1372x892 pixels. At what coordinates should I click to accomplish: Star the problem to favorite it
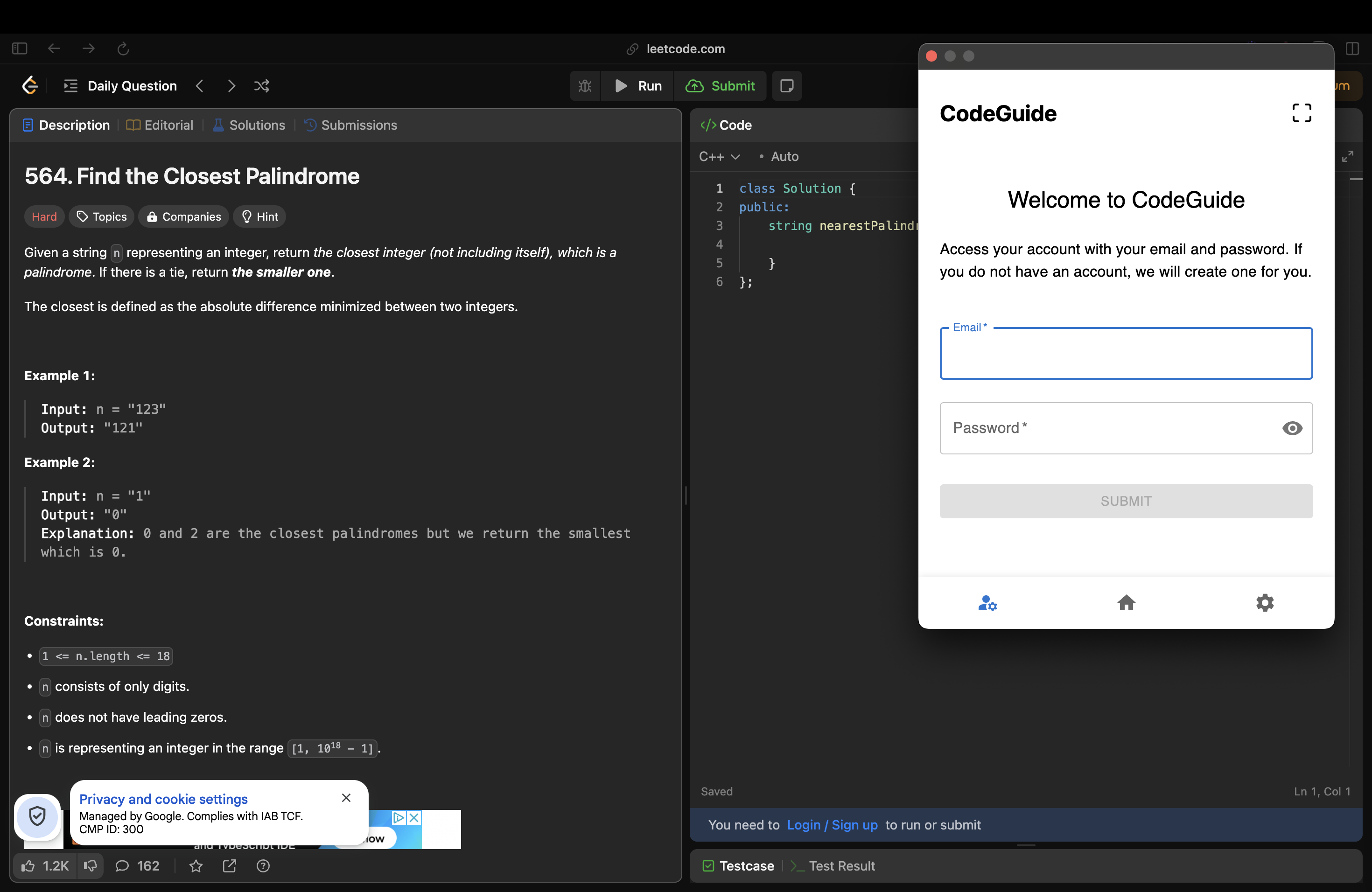(196, 866)
